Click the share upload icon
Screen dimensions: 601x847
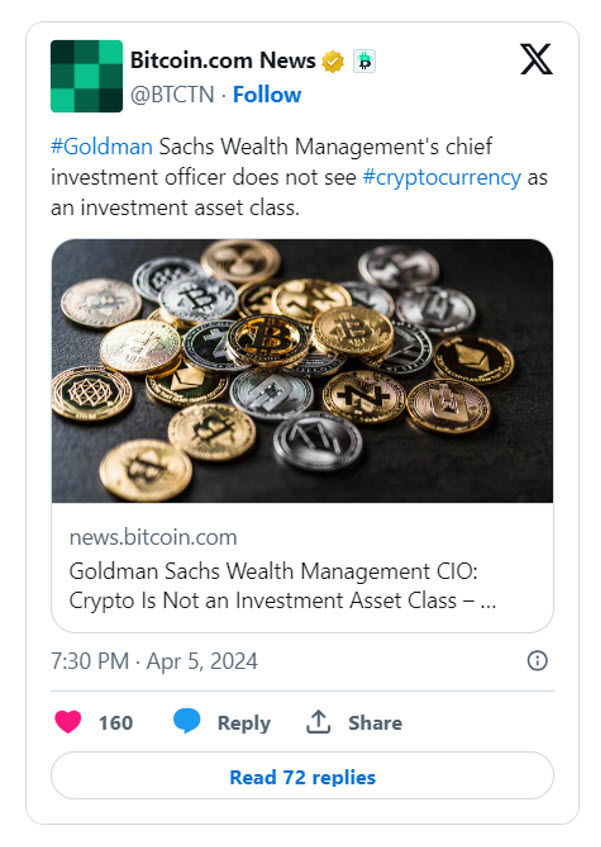pos(318,722)
